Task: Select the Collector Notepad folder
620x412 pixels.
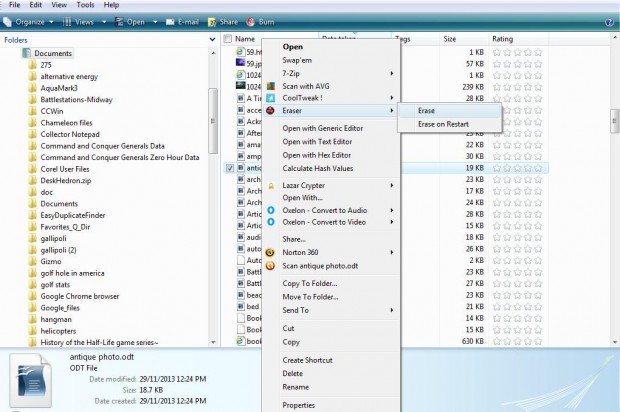Action: click(70, 134)
